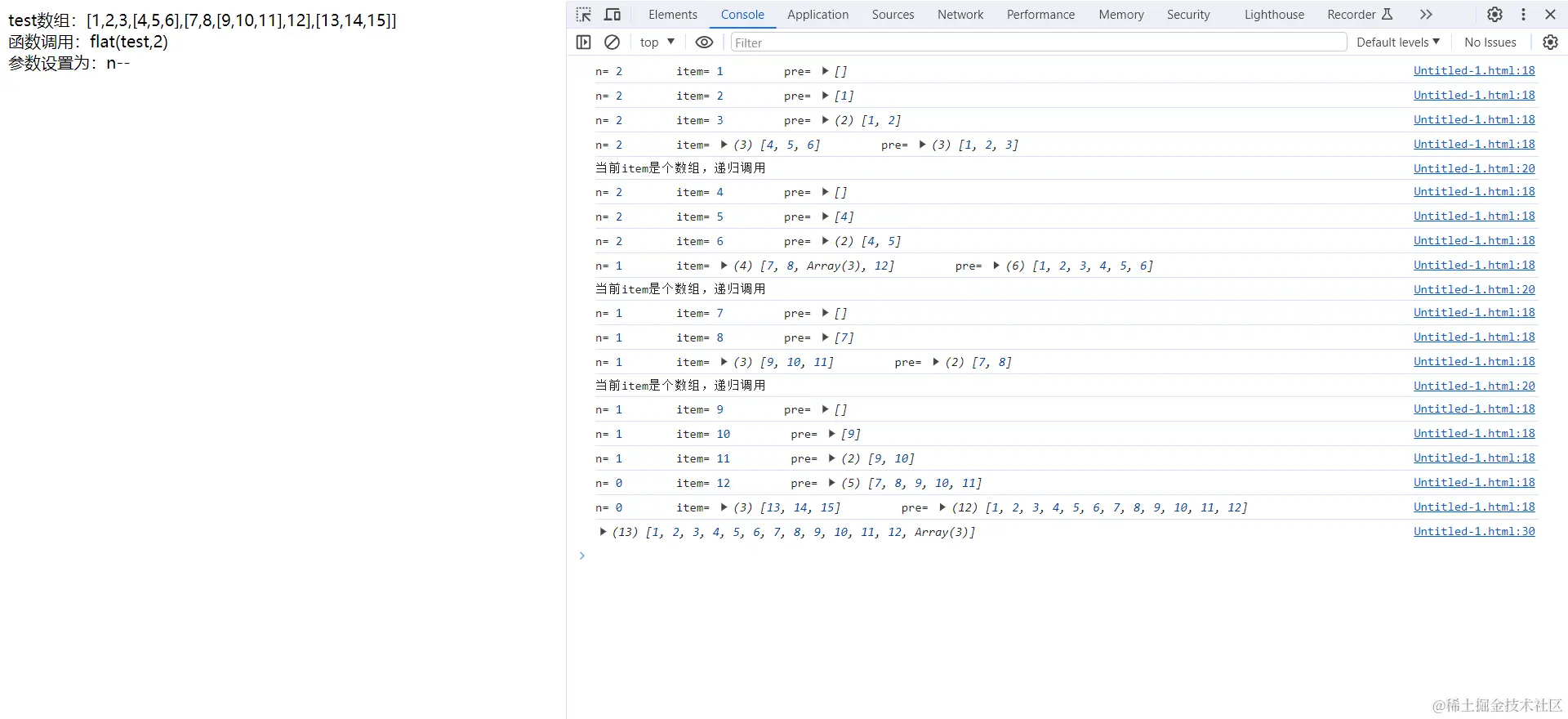
Task: Open the top context dropdown
Action: 657,42
